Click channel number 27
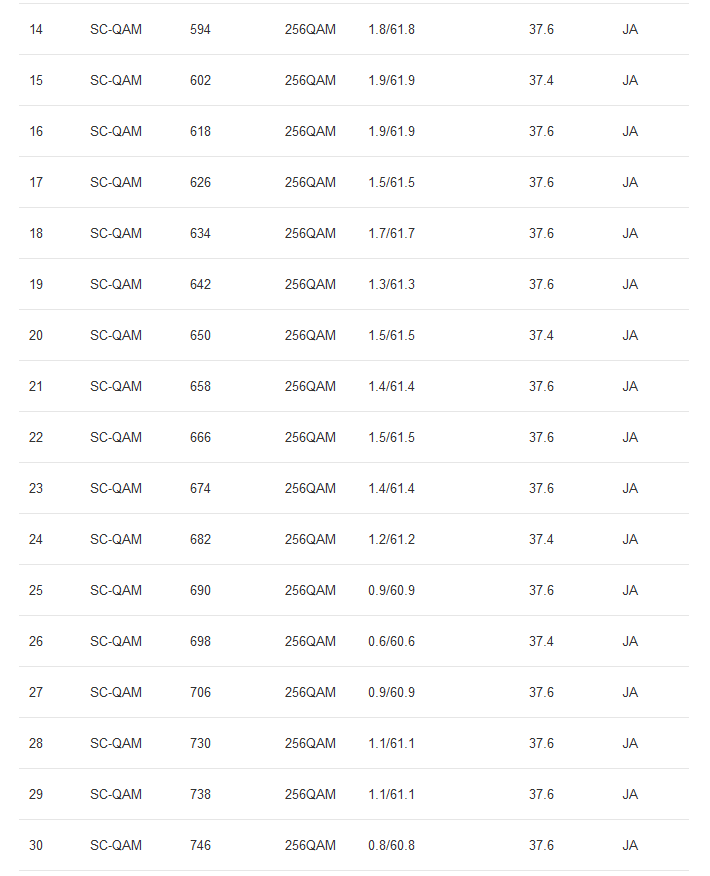The width and height of the screenshot is (710, 876). [36, 693]
